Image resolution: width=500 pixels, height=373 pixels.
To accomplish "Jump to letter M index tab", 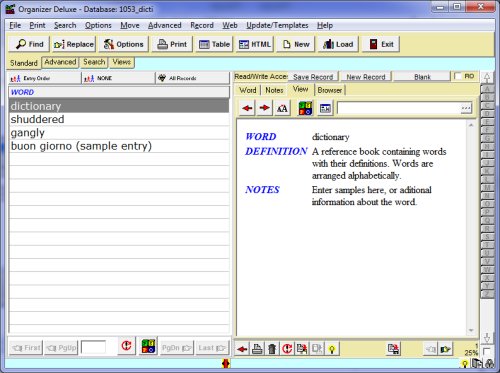I will (x=487, y=188).
